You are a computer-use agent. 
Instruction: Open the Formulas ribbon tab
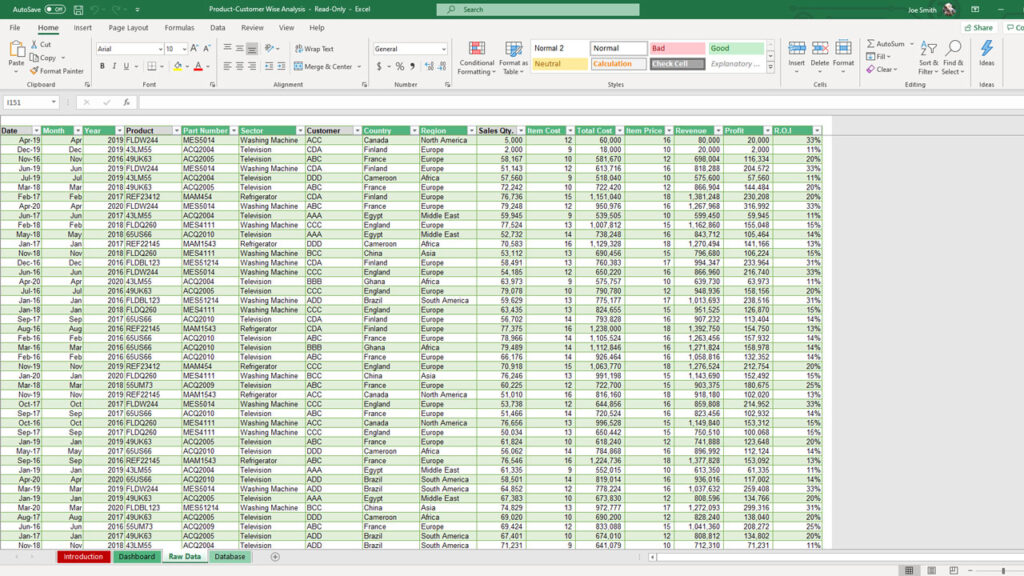[179, 28]
